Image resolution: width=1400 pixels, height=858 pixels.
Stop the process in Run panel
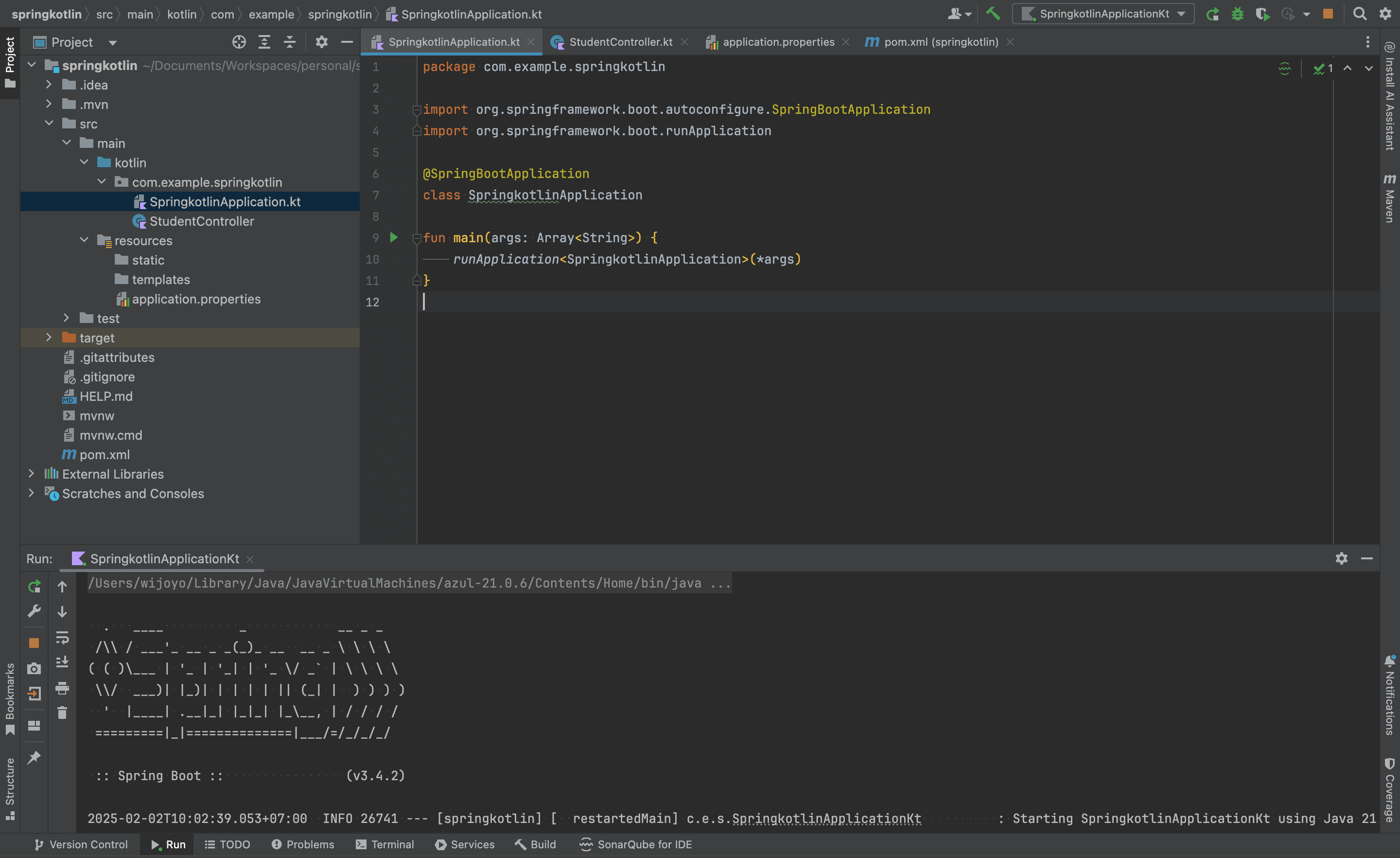34,643
